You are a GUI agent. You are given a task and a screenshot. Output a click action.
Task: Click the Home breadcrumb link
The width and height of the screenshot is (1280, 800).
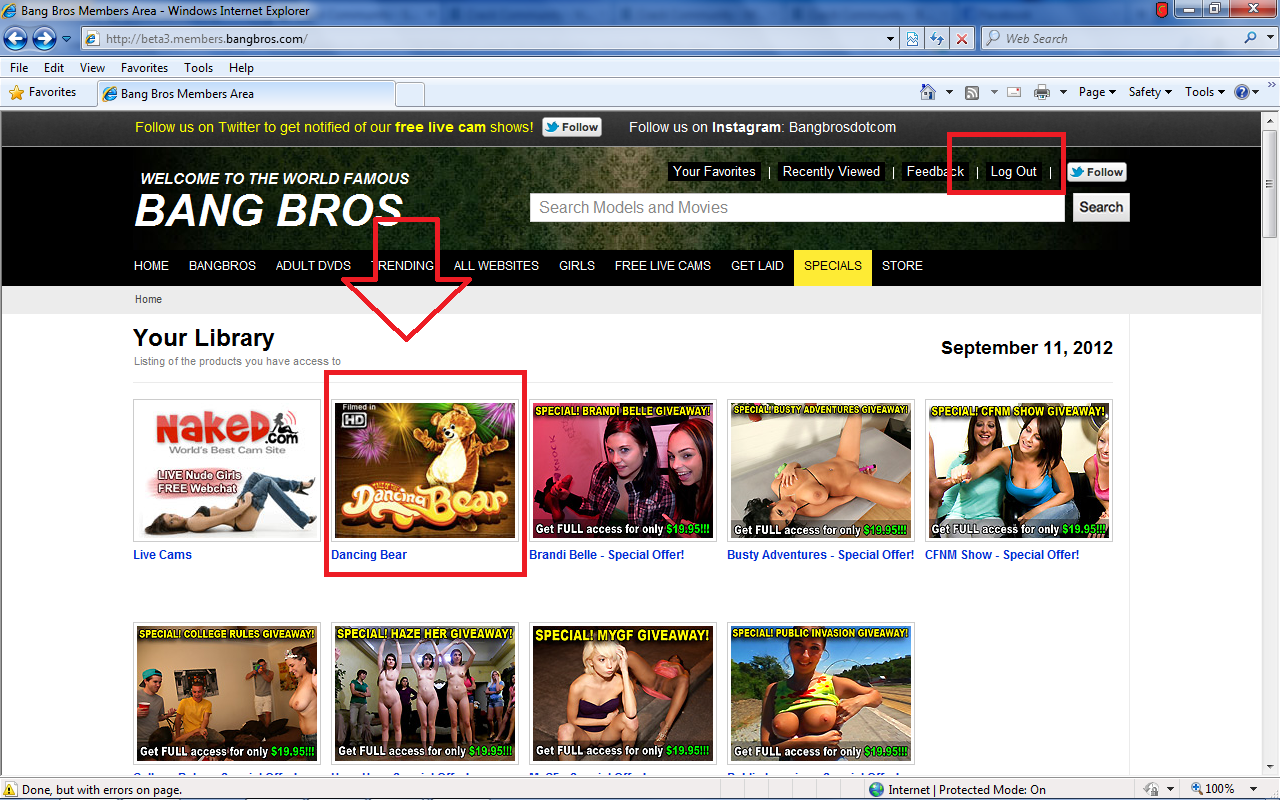tap(148, 299)
